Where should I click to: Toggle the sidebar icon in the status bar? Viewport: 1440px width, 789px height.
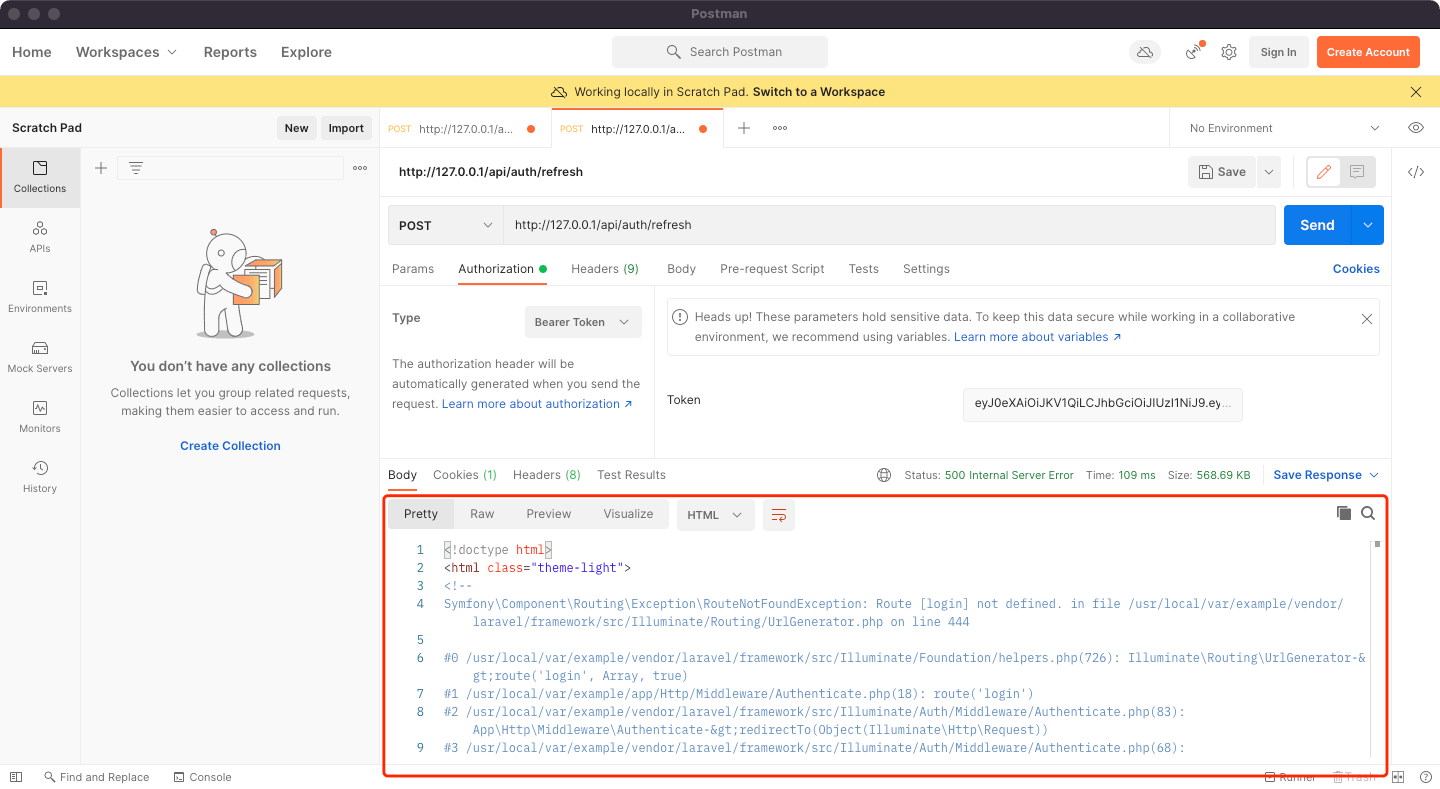15,777
